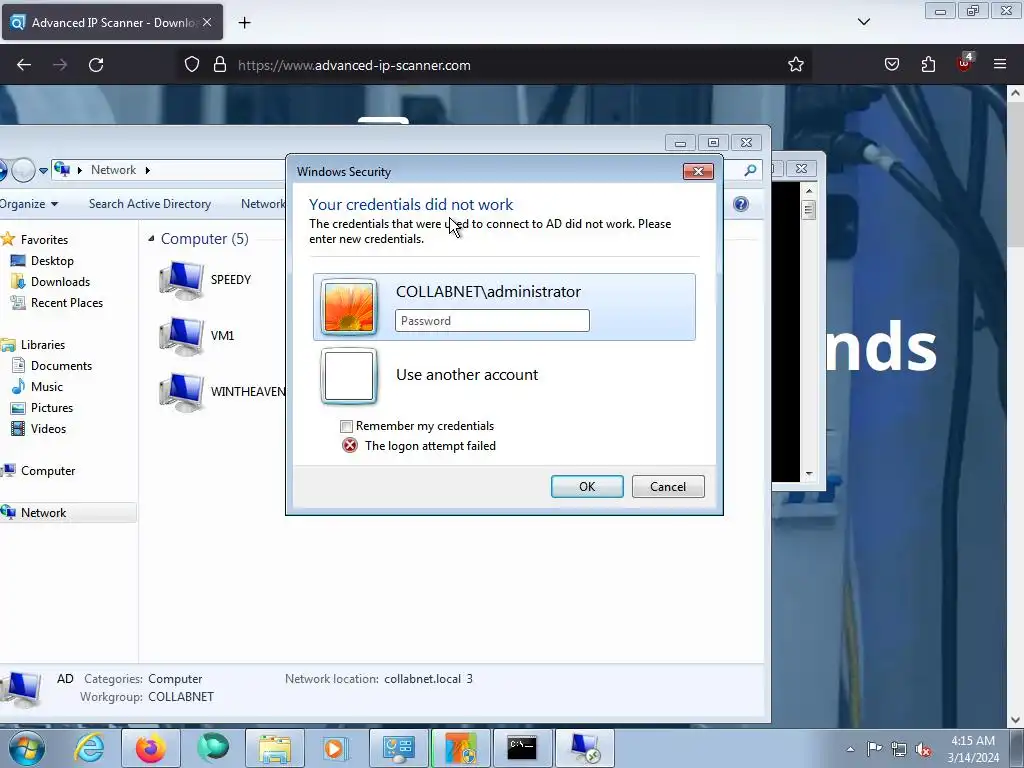Click the address bar URL field
Image resolution: width=1024 pixels, height=768 pixels.
[496, 65]
